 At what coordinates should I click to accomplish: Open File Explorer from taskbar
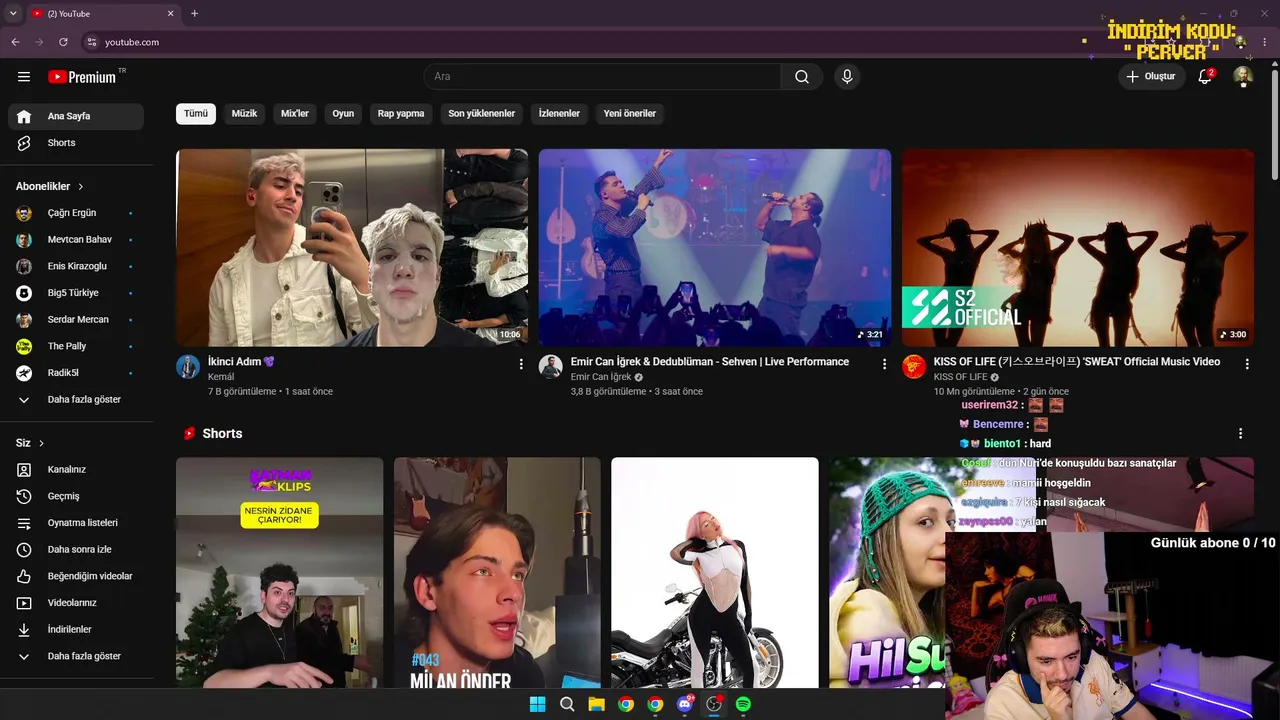[596, 704]
